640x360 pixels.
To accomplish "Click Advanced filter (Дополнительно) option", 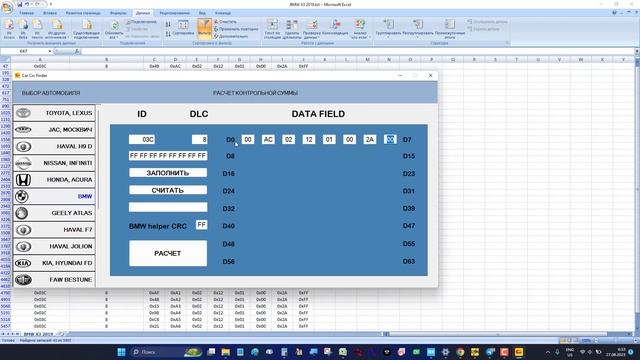I will click(x=231, y=36).
